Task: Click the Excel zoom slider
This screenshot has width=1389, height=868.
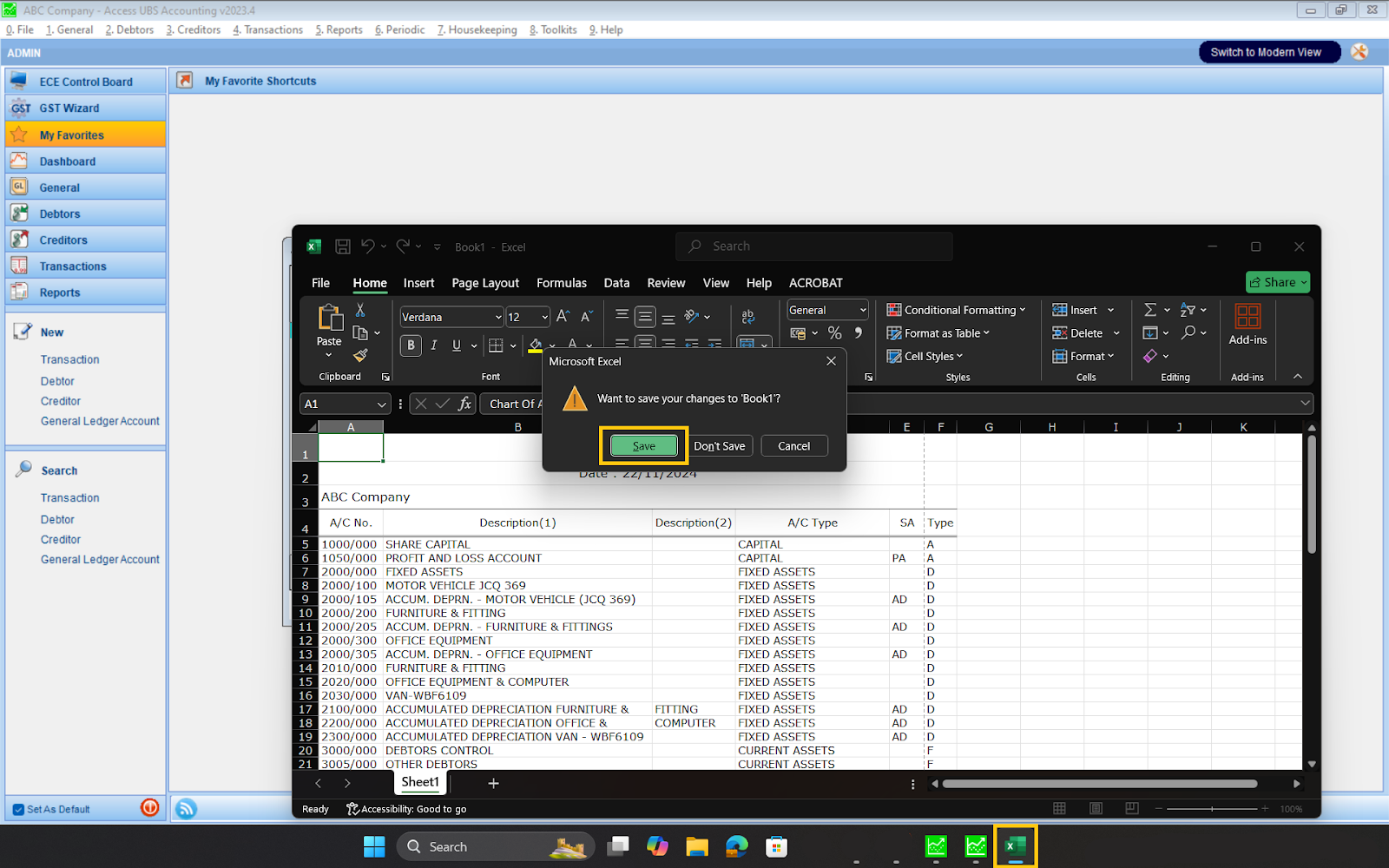Action: [x=1212, y=808]
